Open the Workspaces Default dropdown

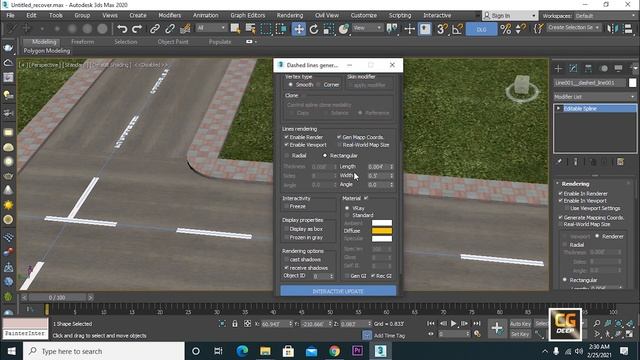pyautogui.click(x=605, y=16)
